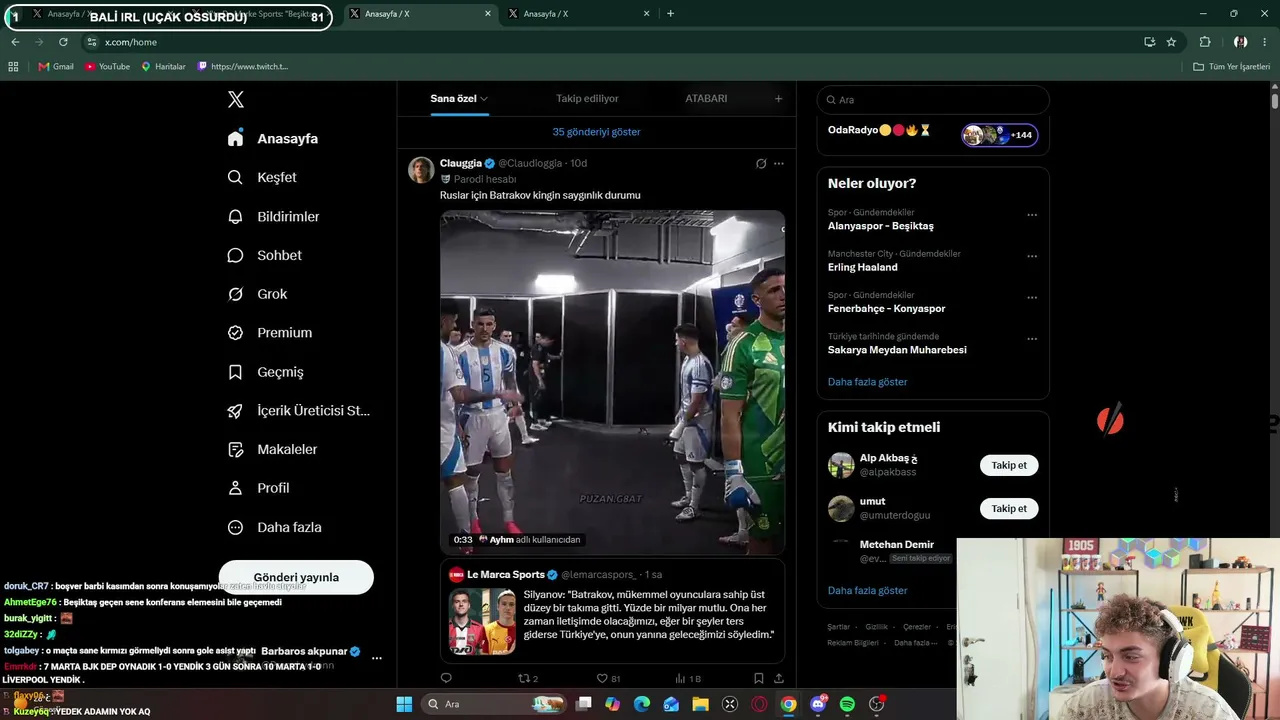Expand the Daha fazla menu
Viewport: 1280px width, 720px height.
coord(274,527)
